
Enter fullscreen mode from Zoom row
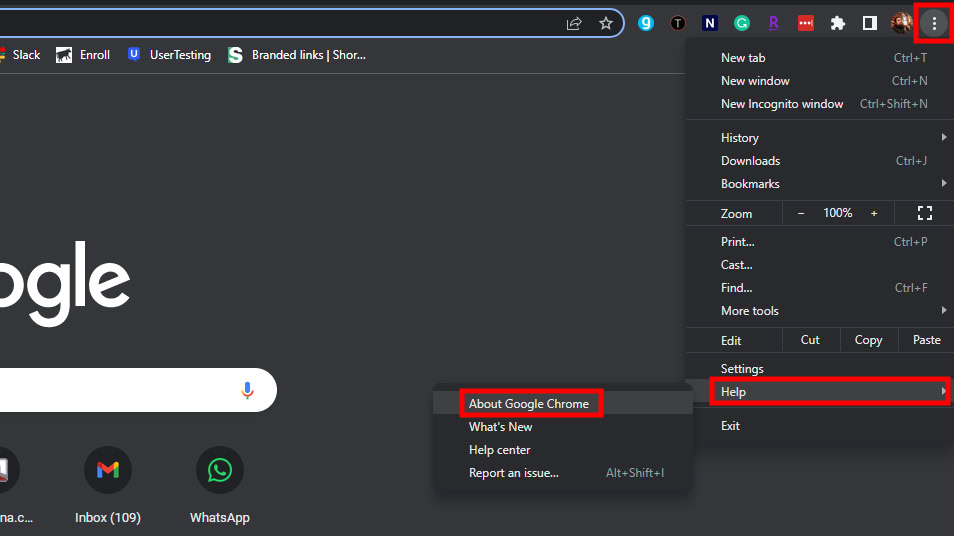(925, 213)
